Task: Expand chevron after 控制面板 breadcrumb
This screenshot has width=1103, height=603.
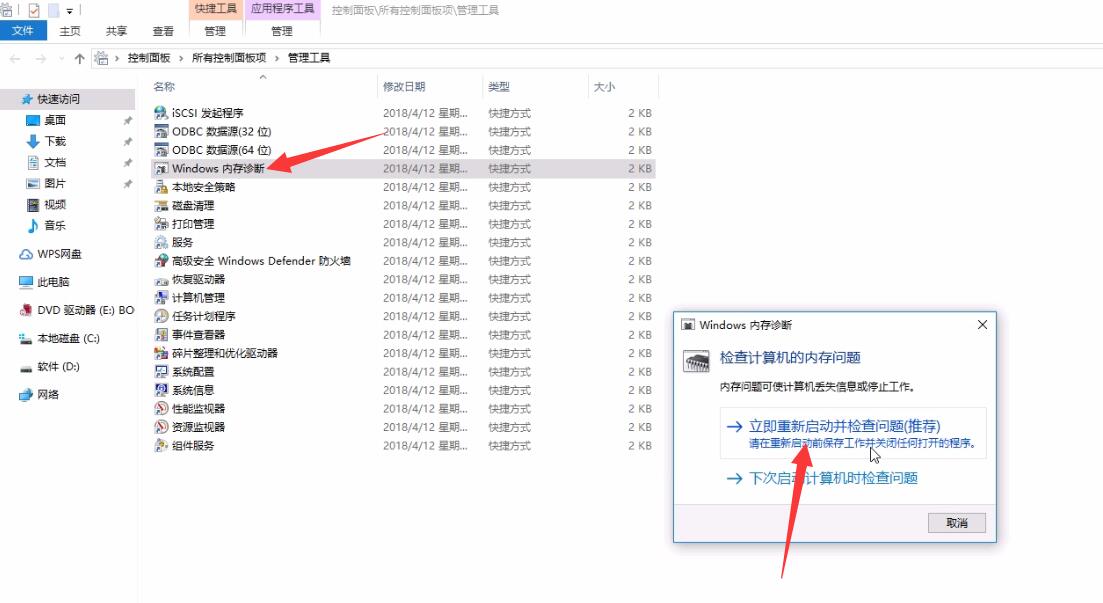Action: point(181,58)
